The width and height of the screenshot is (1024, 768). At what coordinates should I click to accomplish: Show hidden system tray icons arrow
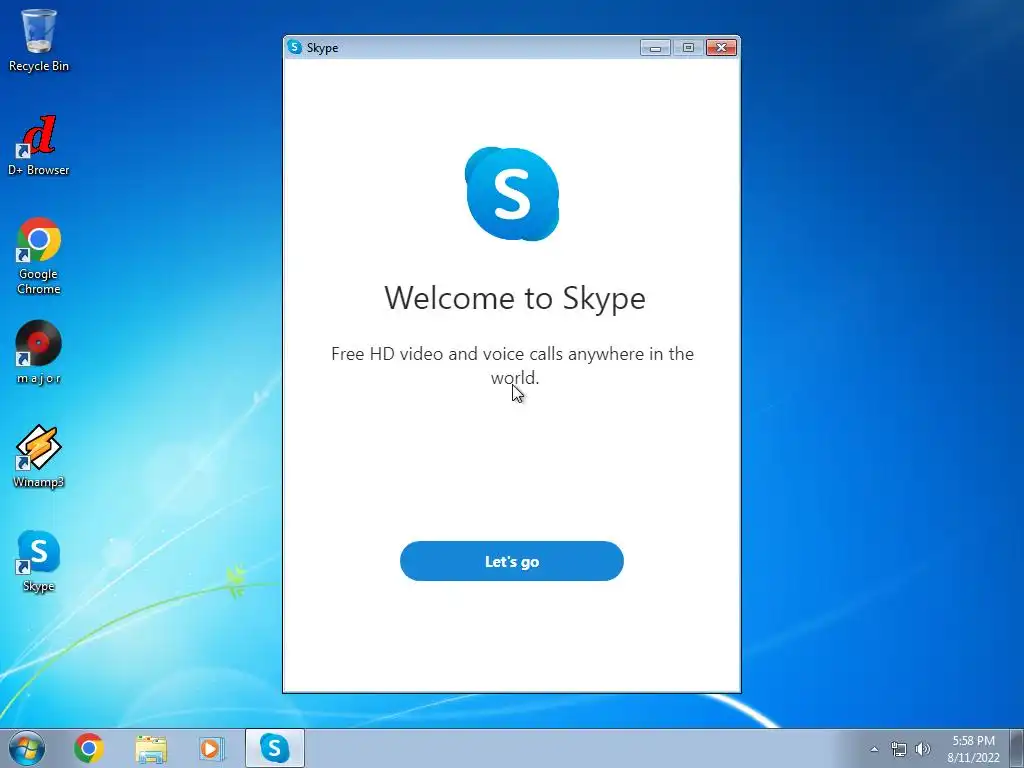pos(874,749)
